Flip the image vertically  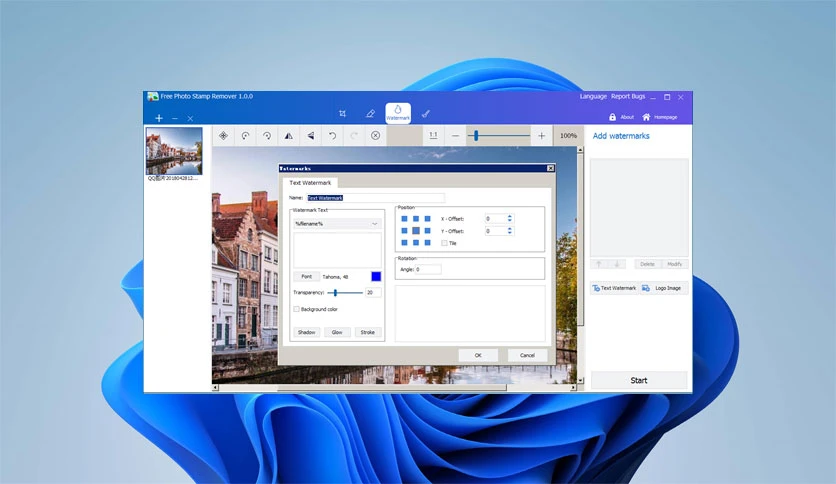(x=310, y=136)
